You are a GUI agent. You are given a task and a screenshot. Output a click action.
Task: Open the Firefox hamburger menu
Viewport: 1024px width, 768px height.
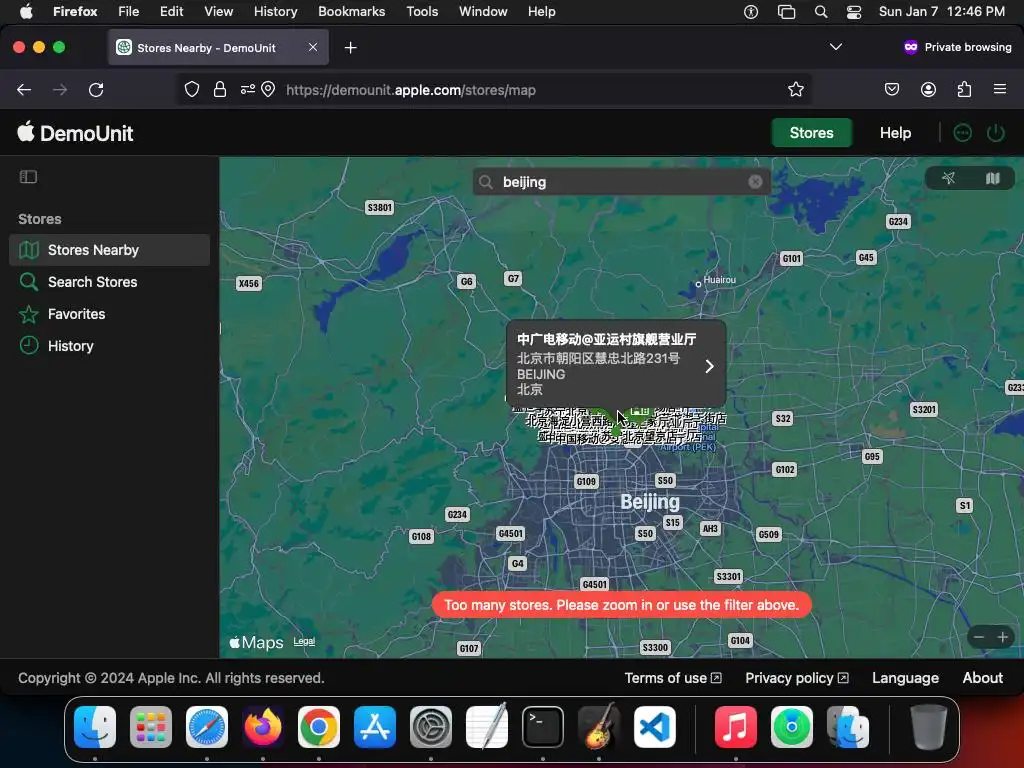tap(999, 89)
